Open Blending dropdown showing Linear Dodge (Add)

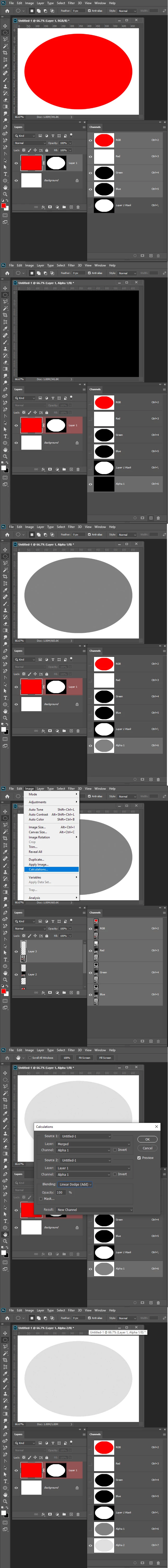[x=75, y=1184]
